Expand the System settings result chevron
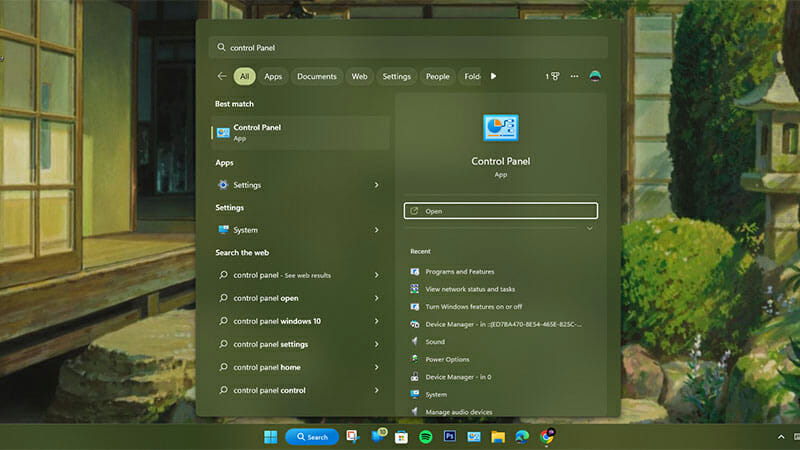 tap(377, 230)
